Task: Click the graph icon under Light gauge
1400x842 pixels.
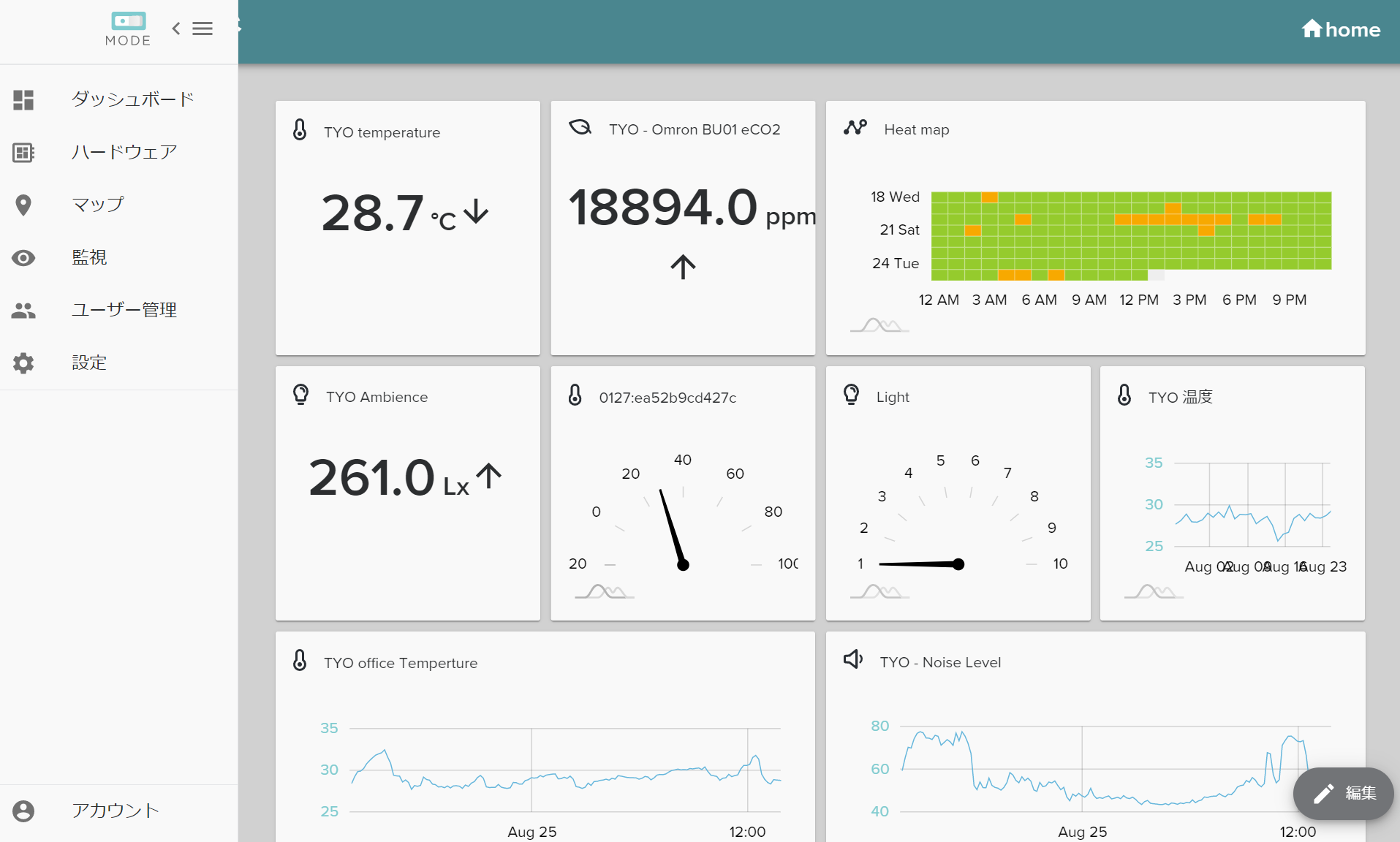Action: pos(879,591)
